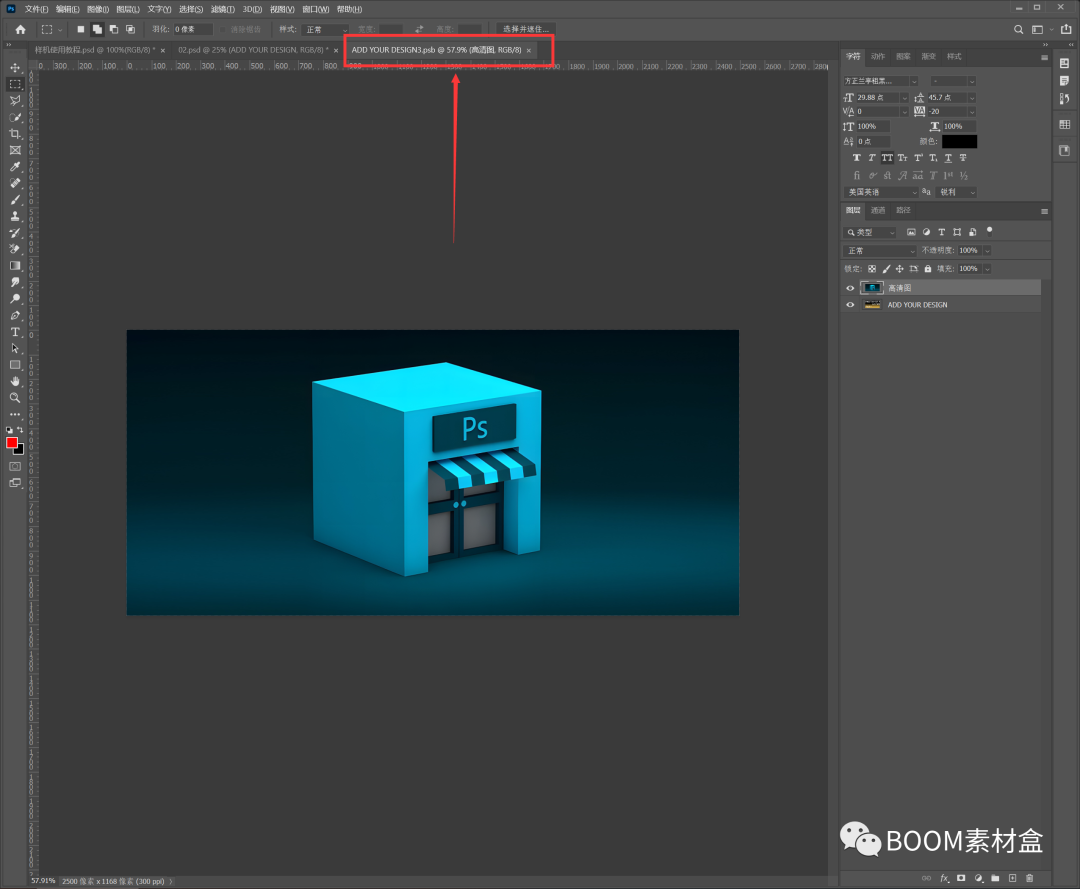Hide the 高清图 layer with eye icon
The width and height of the screenshot is (1080, 889).
point(850,288)
